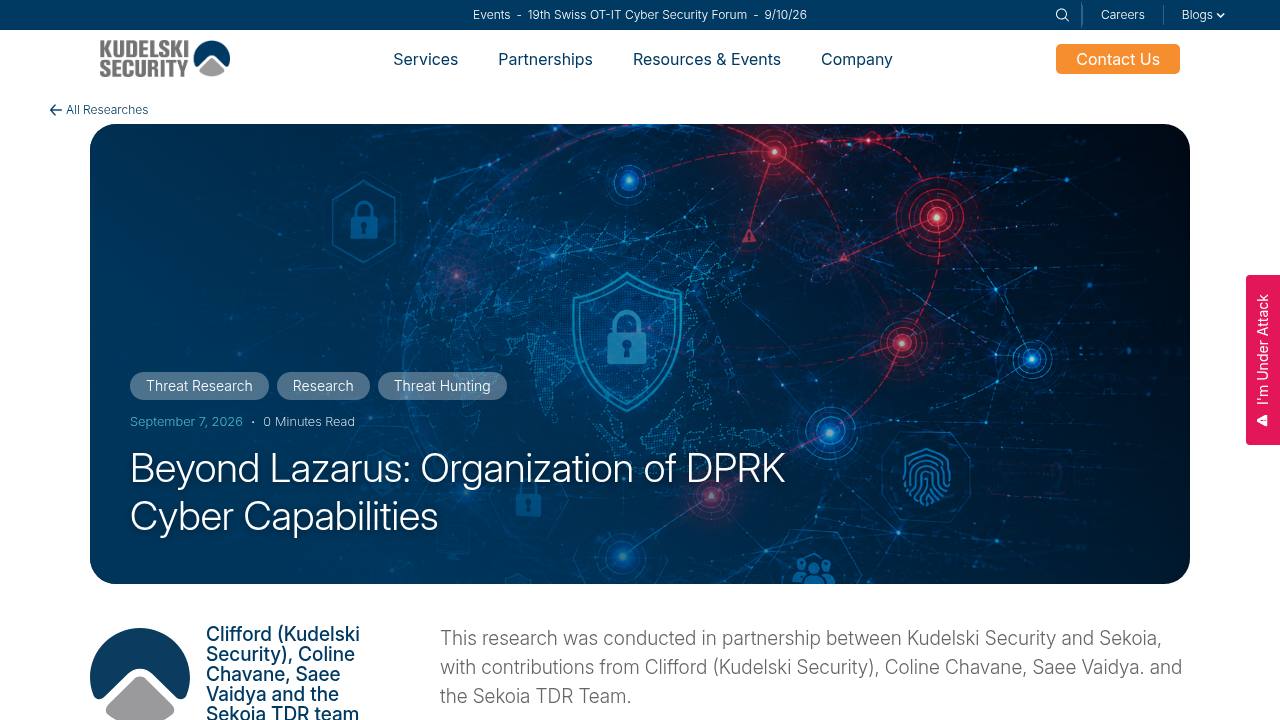Click the 0 Minutes Read text
1280x720 pixels.
(x=309, y=422)
